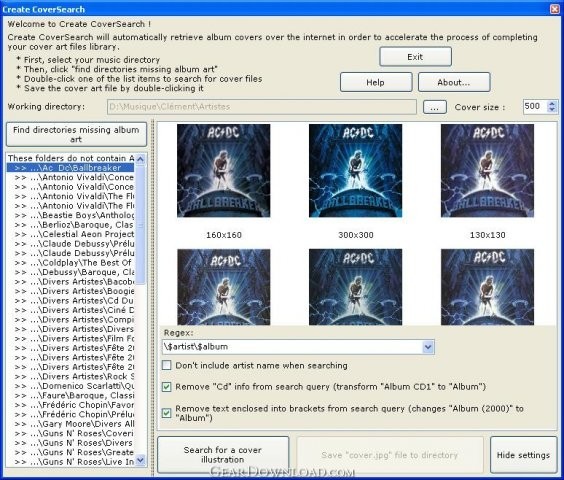Select the ...\Debussy\Baroque row

(71, 272)
